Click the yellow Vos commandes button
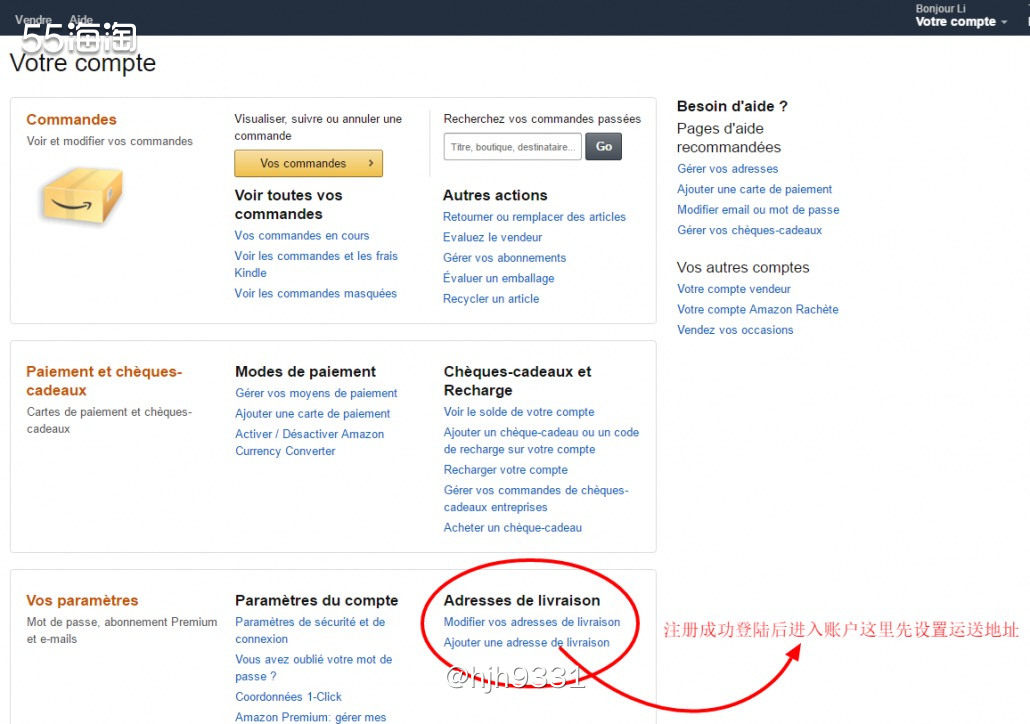The width and height of the screenshot is (1030, 724). 308,163
